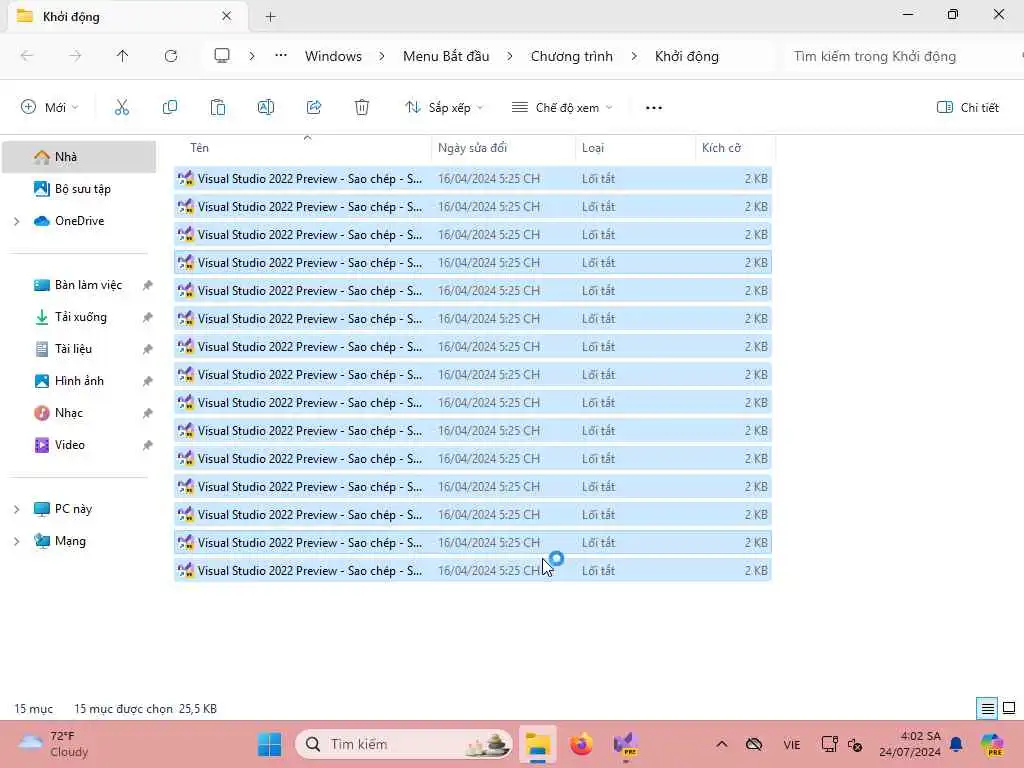Navigate to Windows in breadcrumb
This screenshot has height=768, width=1024.
tap(333, 56)
